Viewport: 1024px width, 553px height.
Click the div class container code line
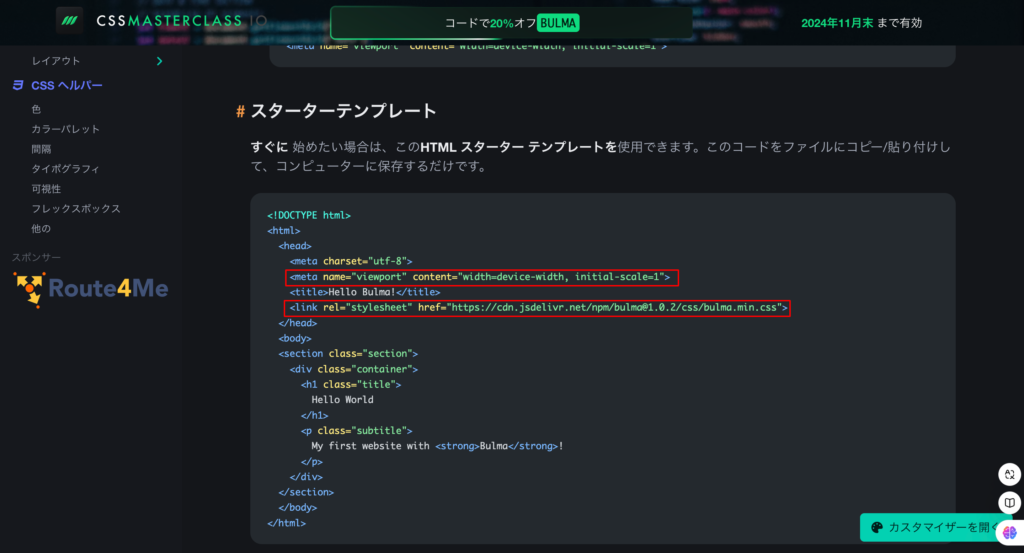tap(354, 369)
